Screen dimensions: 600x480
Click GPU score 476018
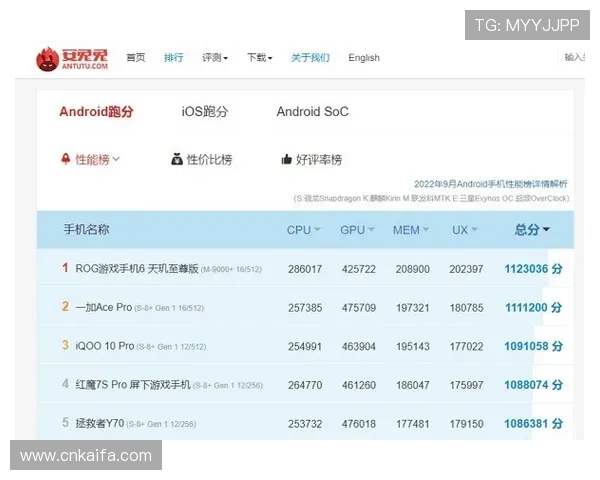(359, 424)
